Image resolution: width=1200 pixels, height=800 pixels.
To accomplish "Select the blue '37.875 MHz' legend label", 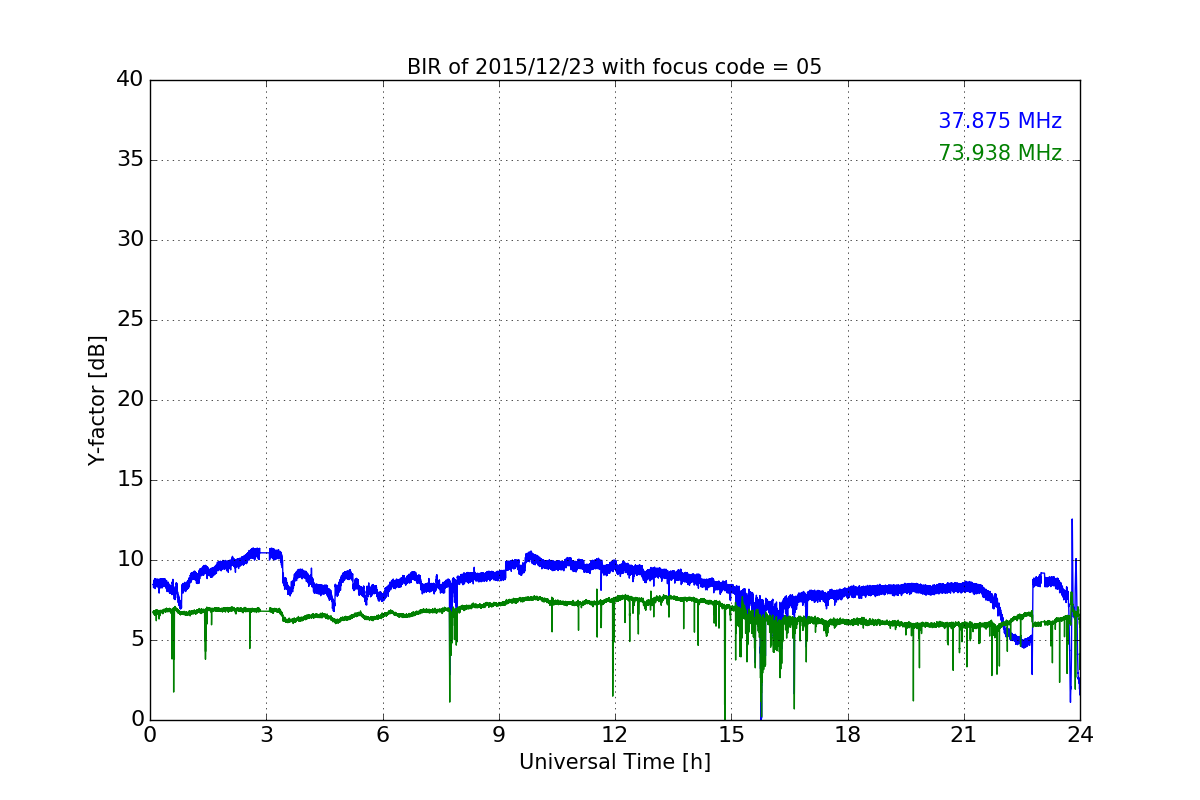I will (x=1000, y=121).
